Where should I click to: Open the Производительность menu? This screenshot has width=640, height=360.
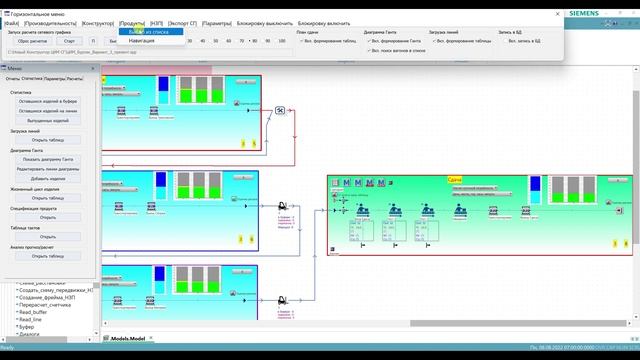[x=50, y=24]
